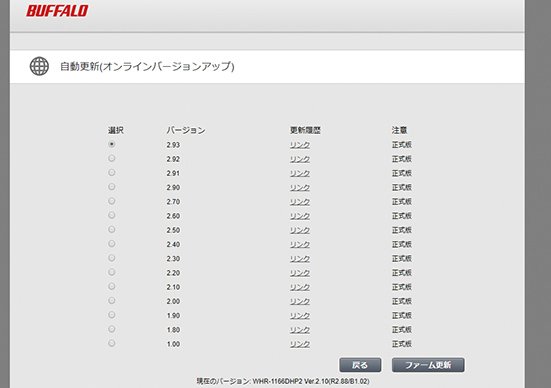
Task: Open the リンク history for version 2.92
Action: 300,159
